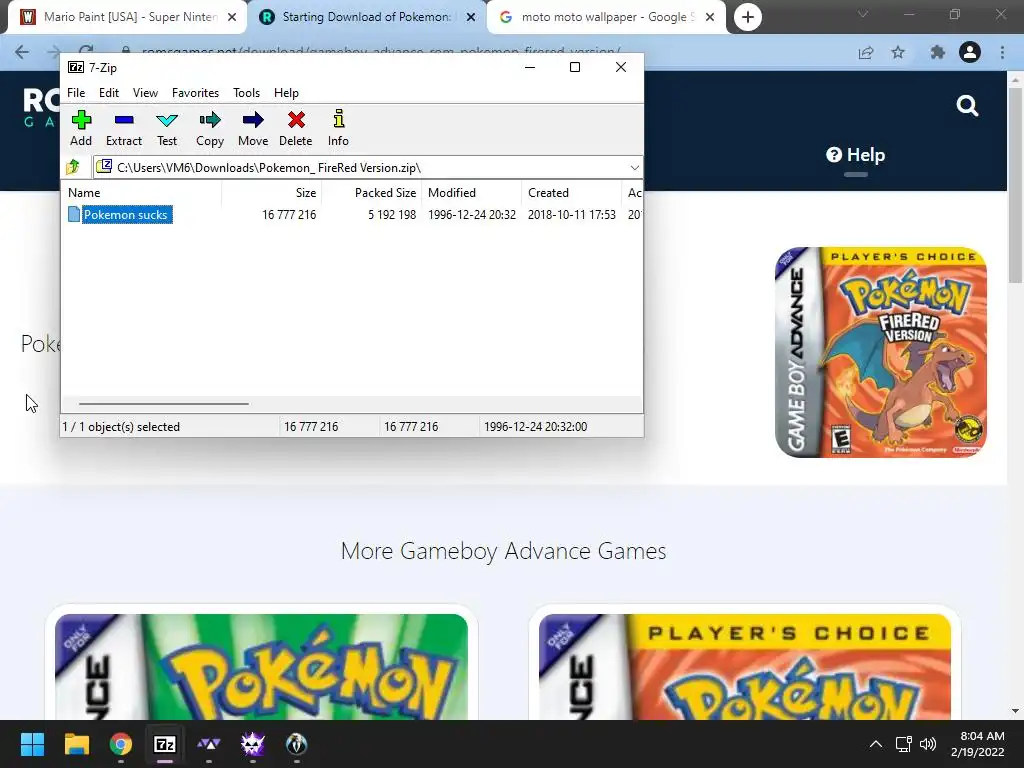
Task: Click the '16 777 216' size cell
Action: pos(289,215)
